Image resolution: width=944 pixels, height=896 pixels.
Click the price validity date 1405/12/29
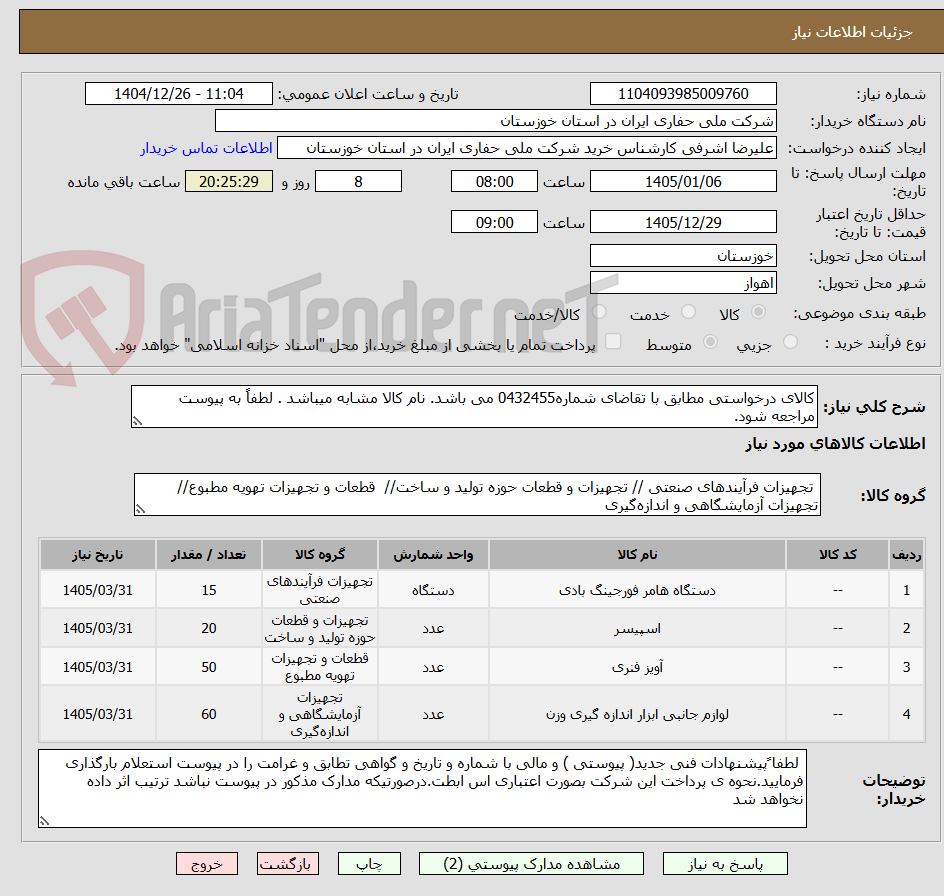click(x=683, y=222)
